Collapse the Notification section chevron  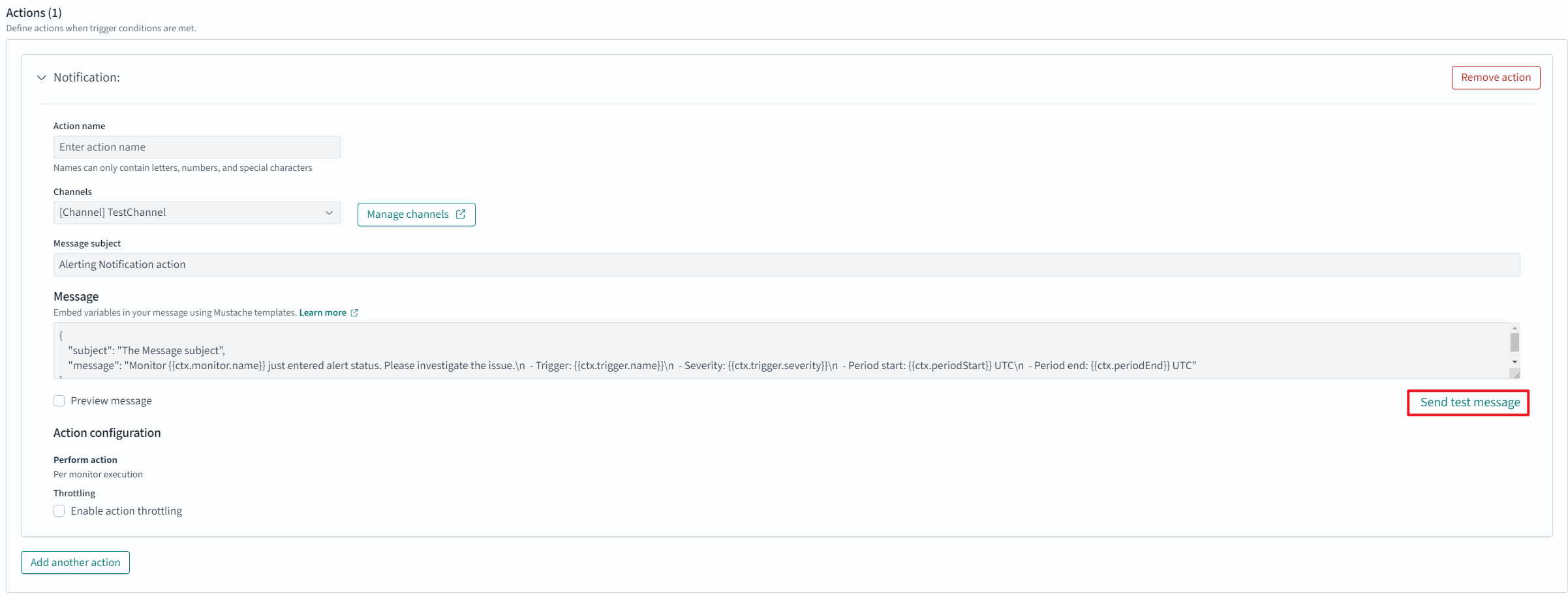pos(41,78)
